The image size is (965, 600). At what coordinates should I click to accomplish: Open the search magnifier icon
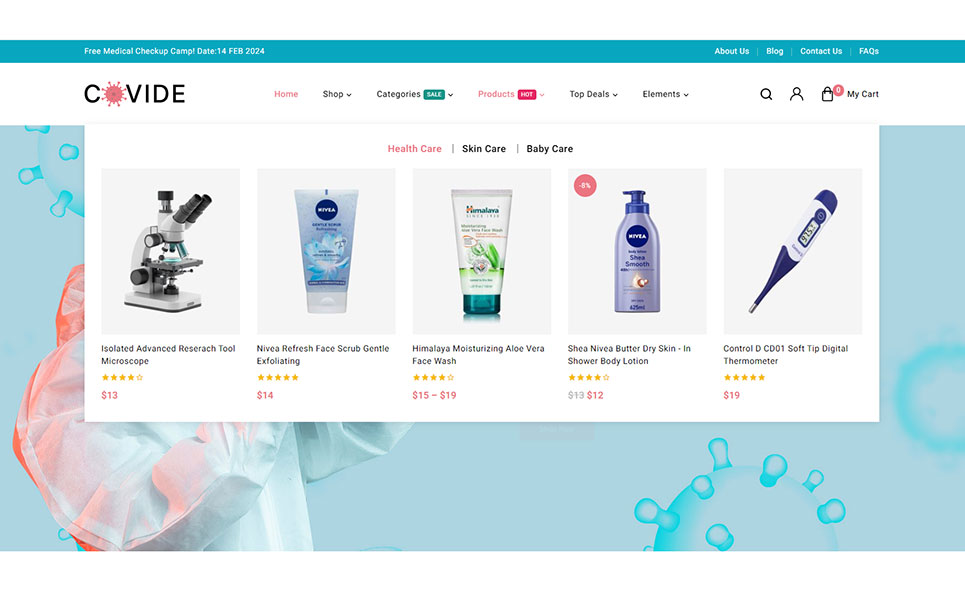[766, 94]
